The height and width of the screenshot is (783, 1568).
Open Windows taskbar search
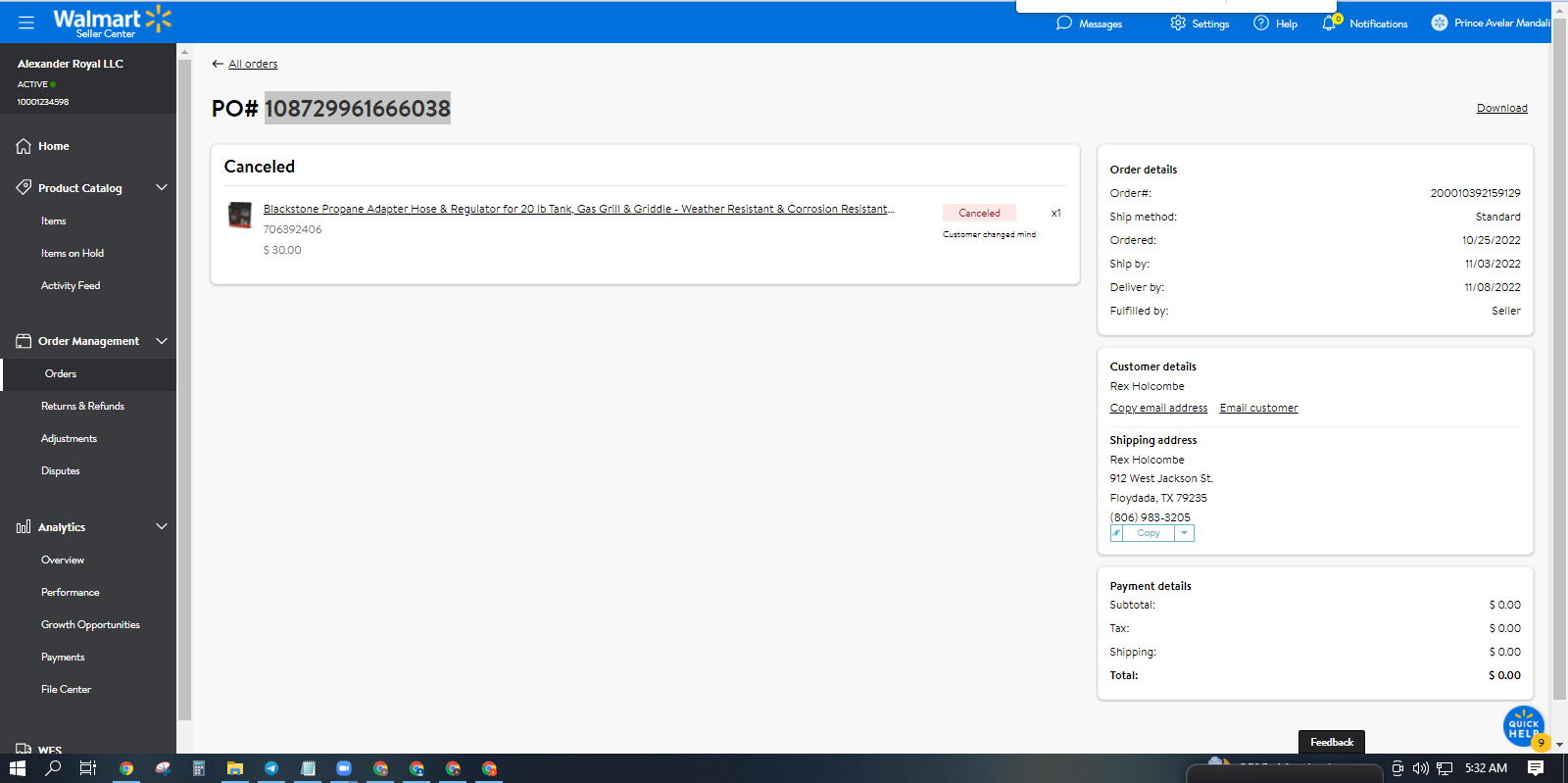53,768
